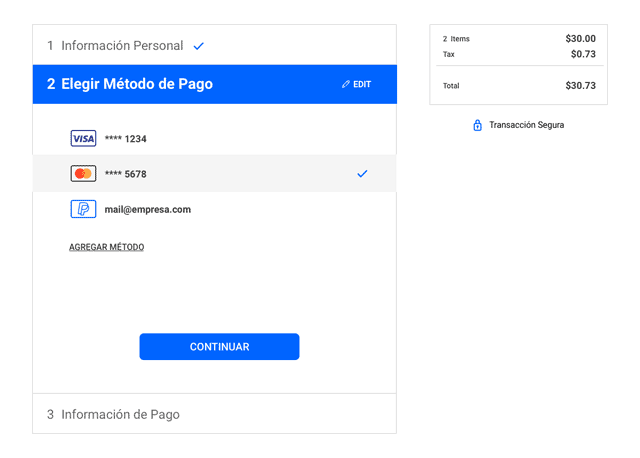Click the pencil icon beside EDIT
This screenshot has width=640, height=458.
346,84
